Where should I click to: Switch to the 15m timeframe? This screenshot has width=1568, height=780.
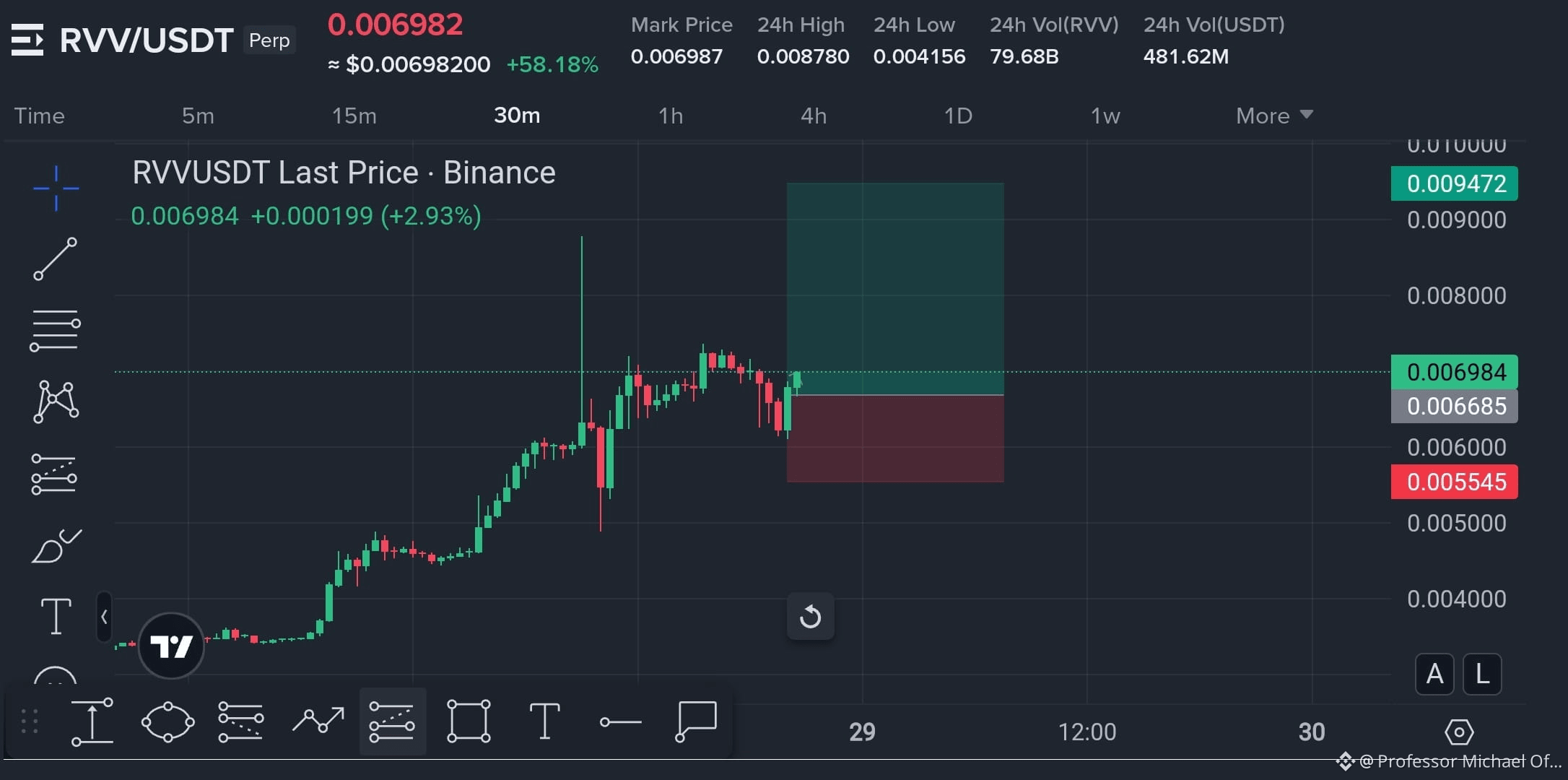click(x=354, y=116)
